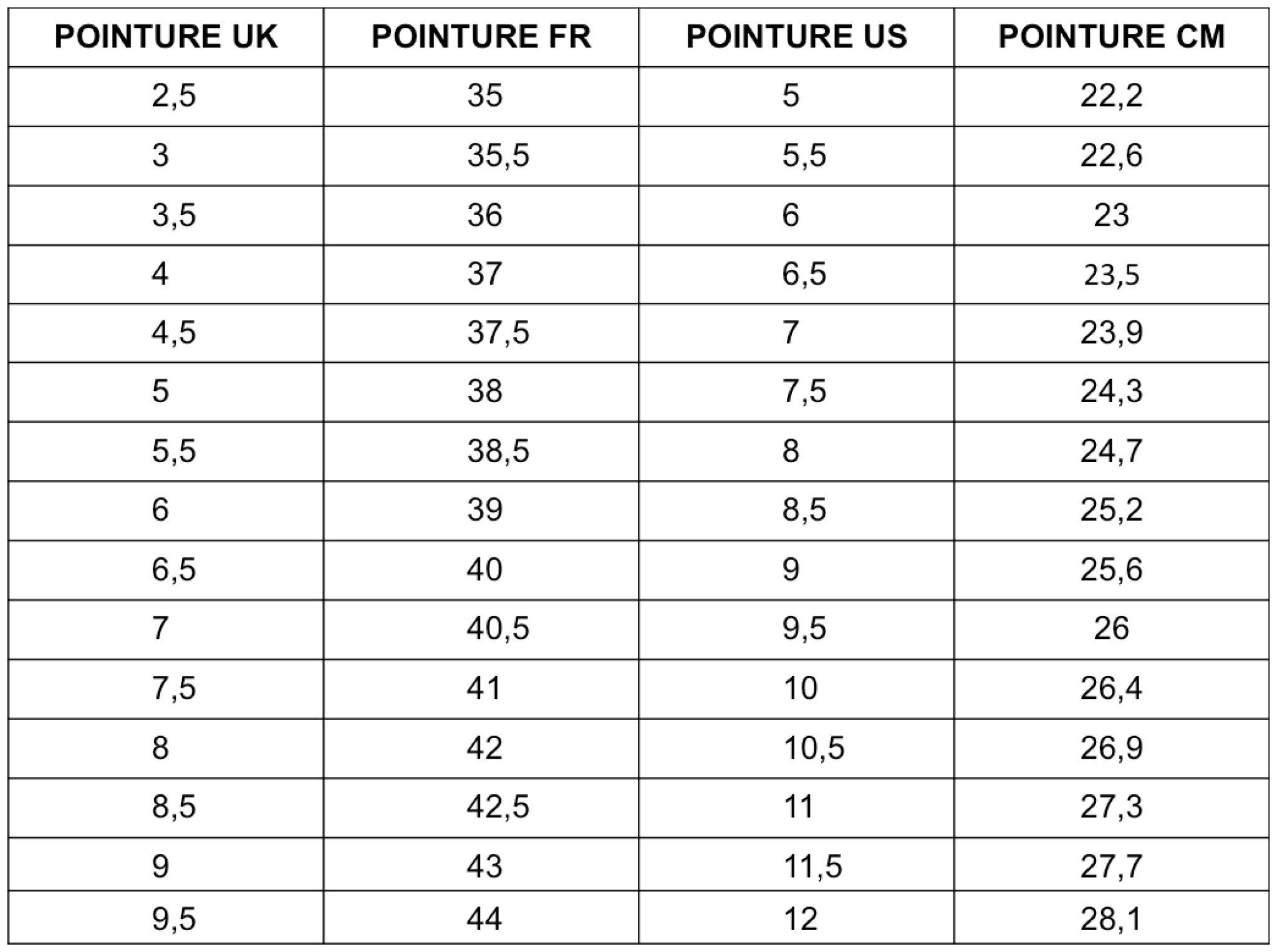1277x952 pixels.
Task: Click FR size 38,5 cell
Action: pos(498,451)
